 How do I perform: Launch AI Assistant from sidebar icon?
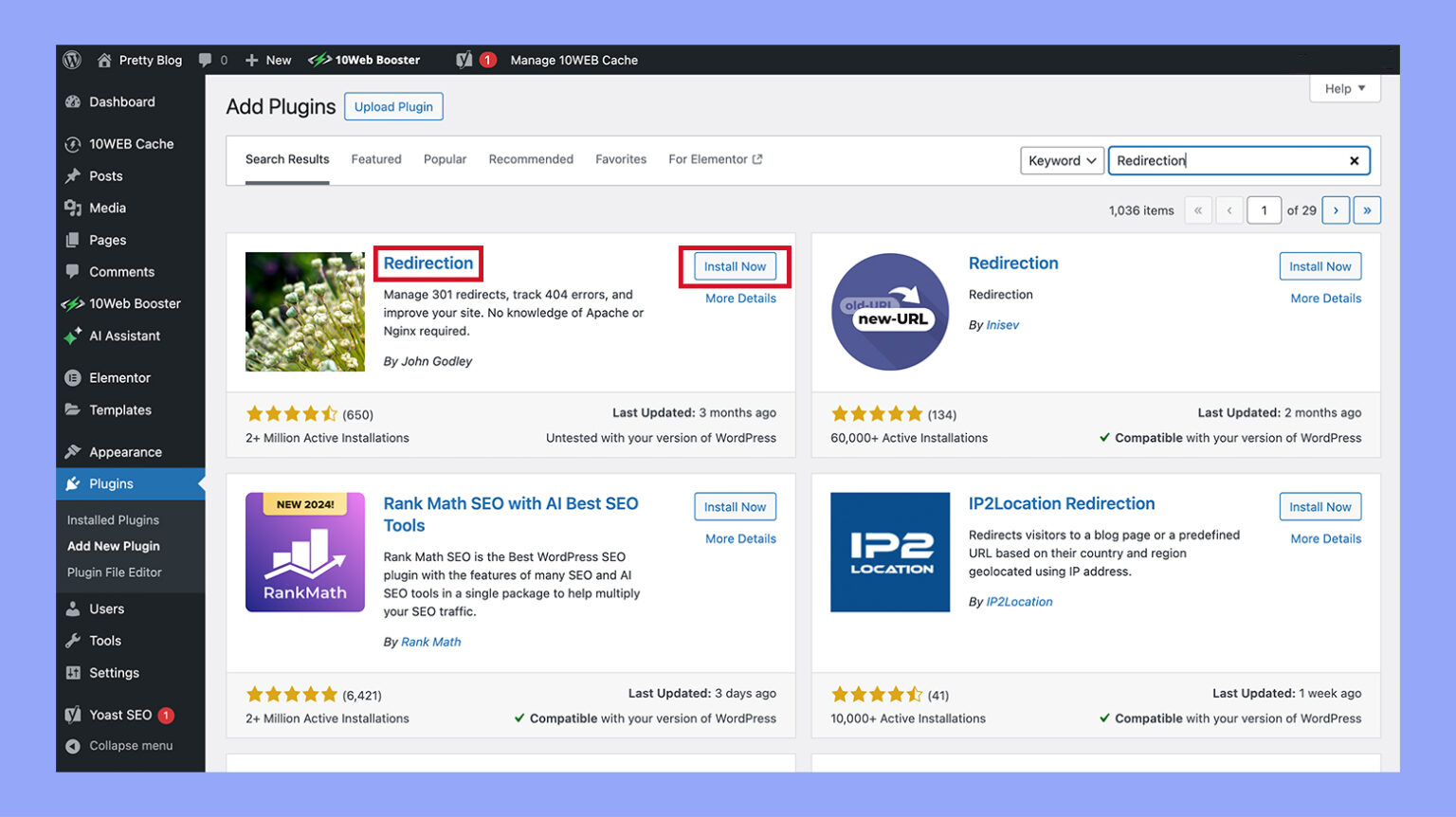point(75,336)
